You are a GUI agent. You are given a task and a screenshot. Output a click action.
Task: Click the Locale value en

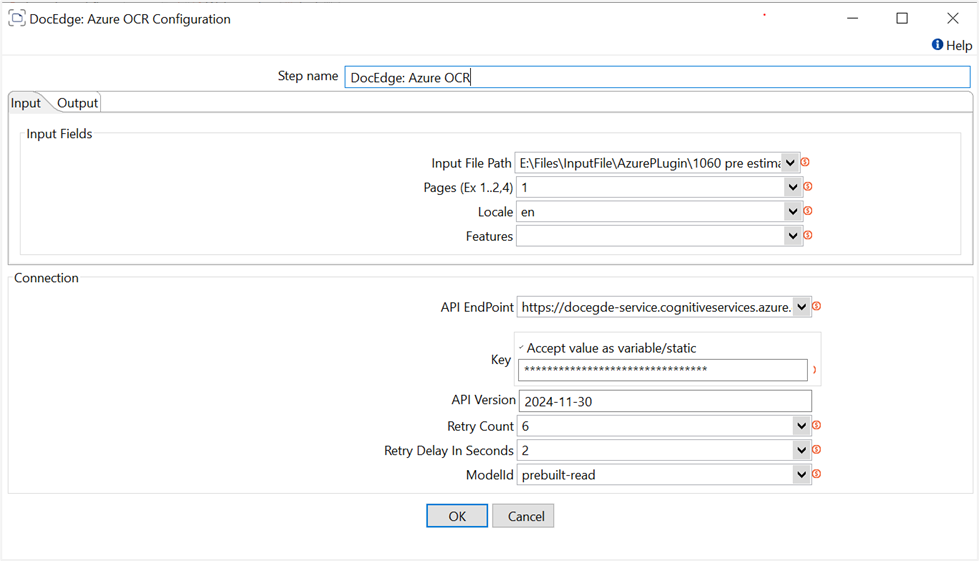point(528,212)
